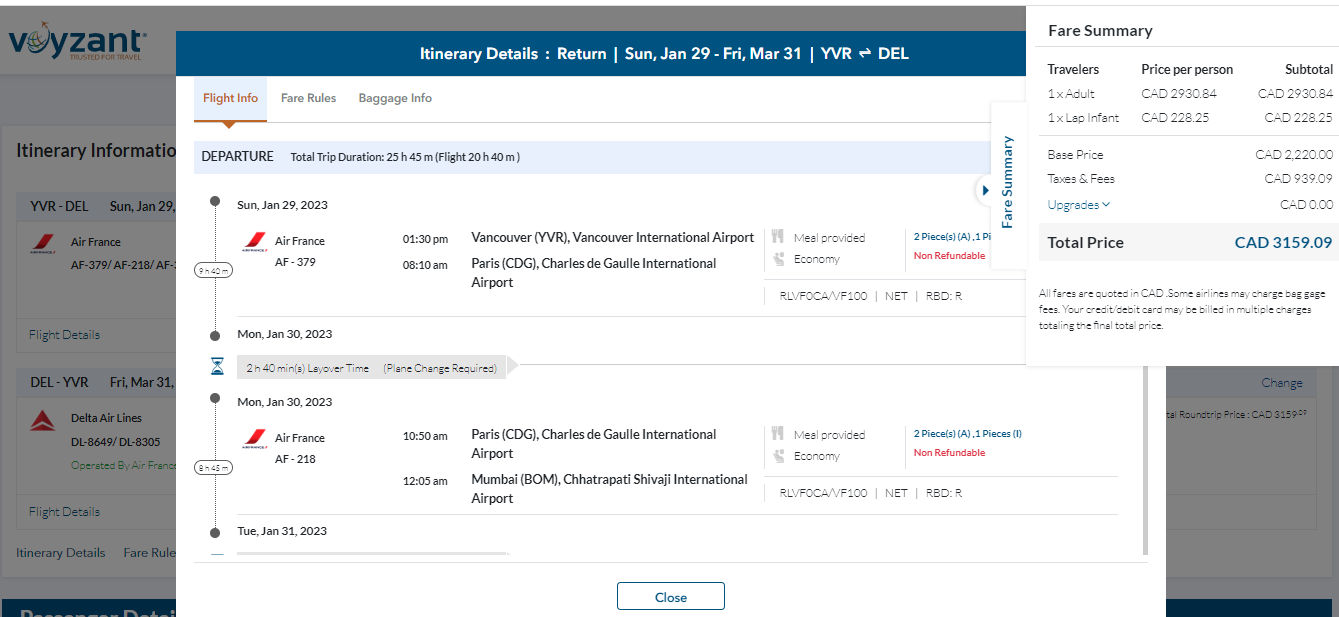Click the vertical Fare Summary side tab
Image resolution: width=1339 pixels, height=617 pixels.
tap(1007, 182)
